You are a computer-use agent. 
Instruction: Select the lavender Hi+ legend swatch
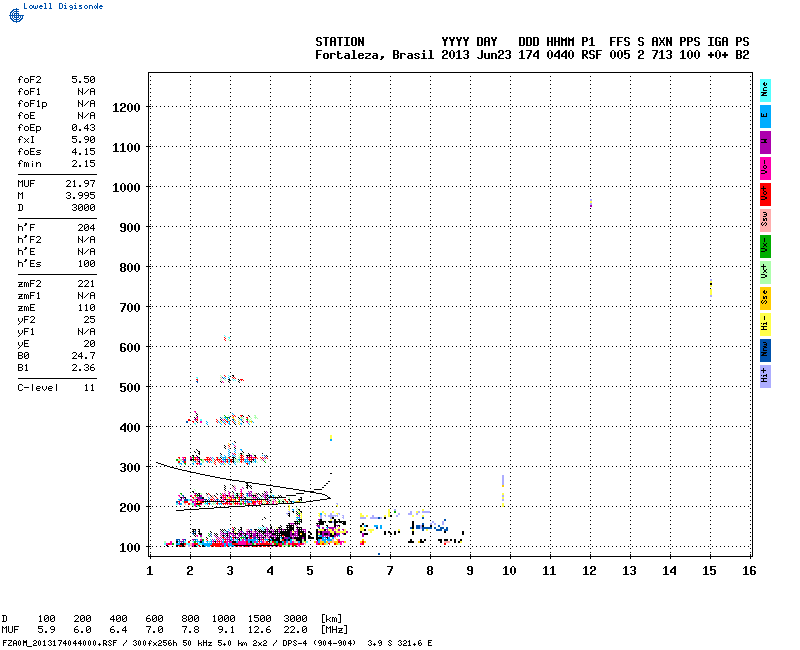[765, 377]
